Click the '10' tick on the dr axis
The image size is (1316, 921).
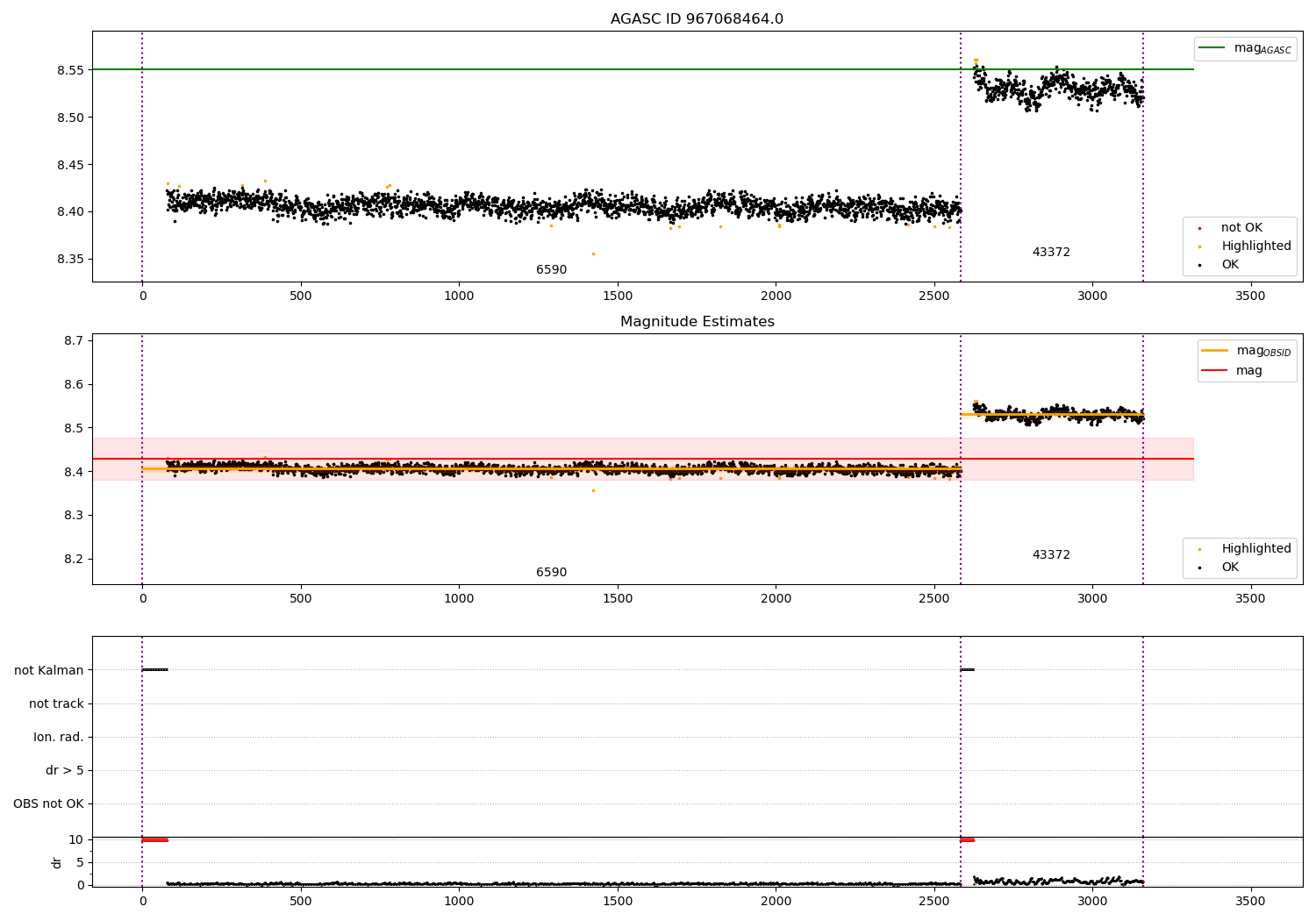pyautogui.click(x=76, y=840)
